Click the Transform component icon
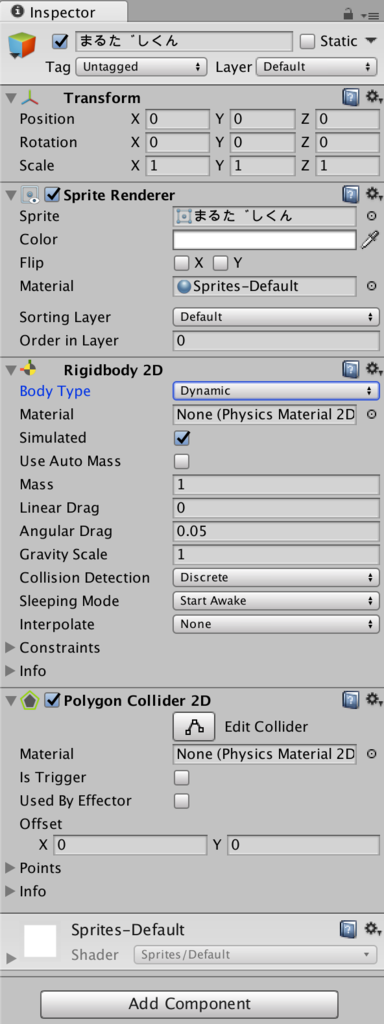The height and width of the screenshot is (1024, 384). pyautogui.click(x=30, y=98)
